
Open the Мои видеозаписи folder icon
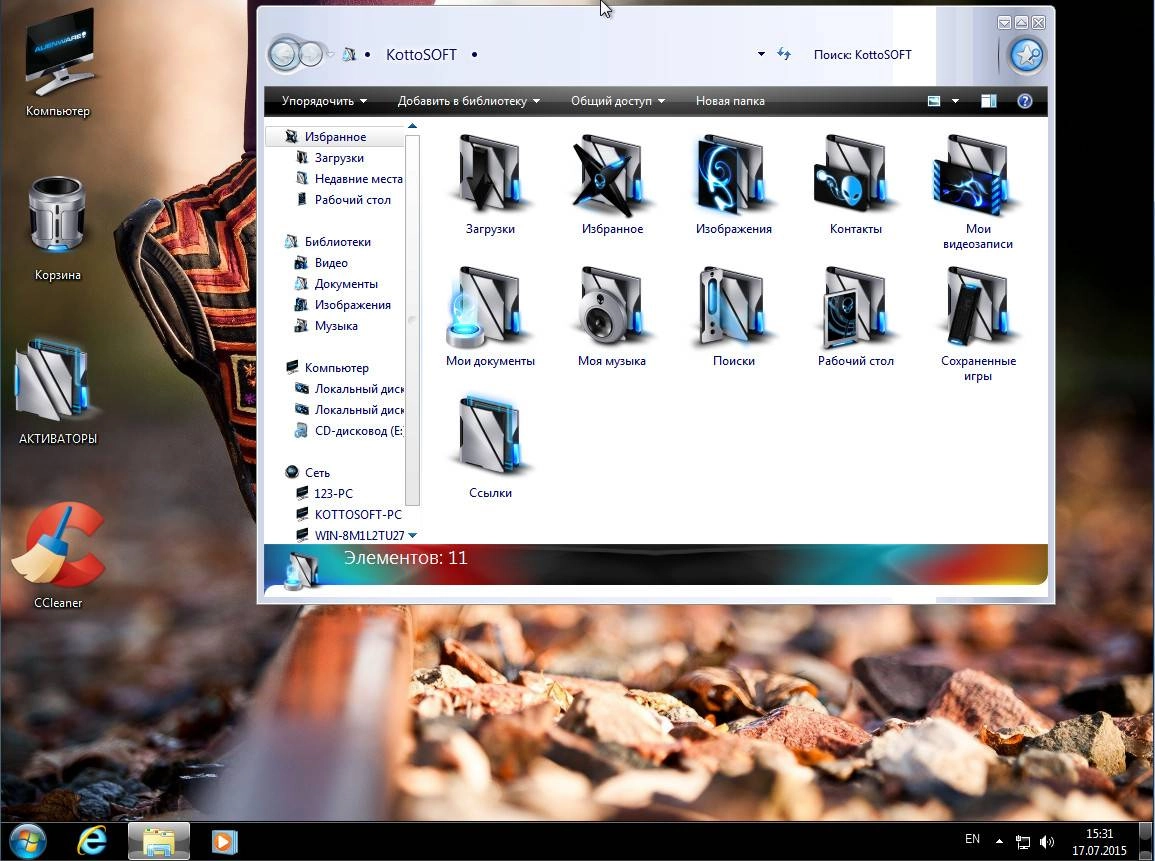click(977, 191)
